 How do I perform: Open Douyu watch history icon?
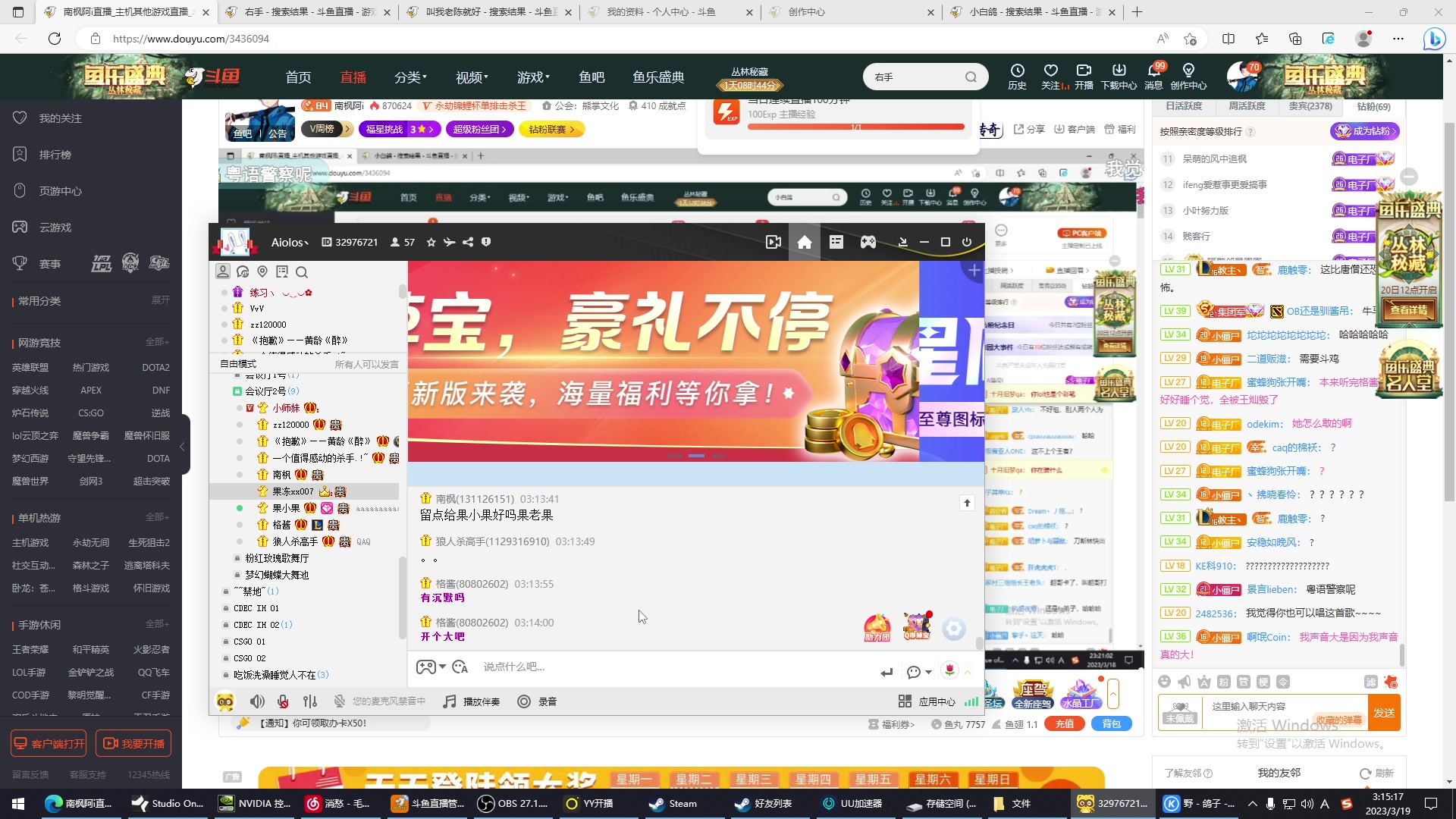coord(1017,77)
